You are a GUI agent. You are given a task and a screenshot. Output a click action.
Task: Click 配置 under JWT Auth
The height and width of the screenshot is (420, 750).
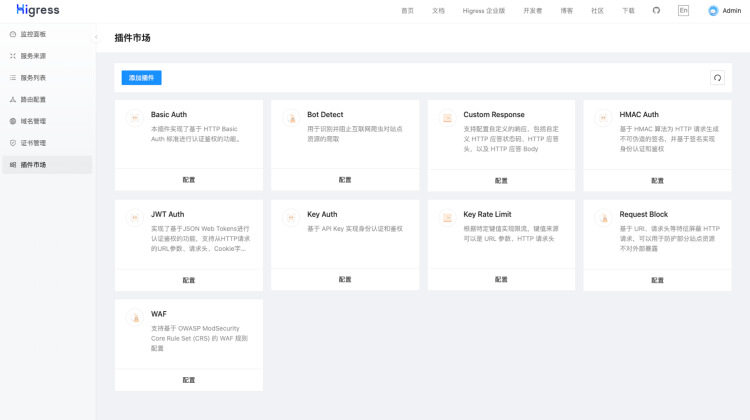[188, 280]
